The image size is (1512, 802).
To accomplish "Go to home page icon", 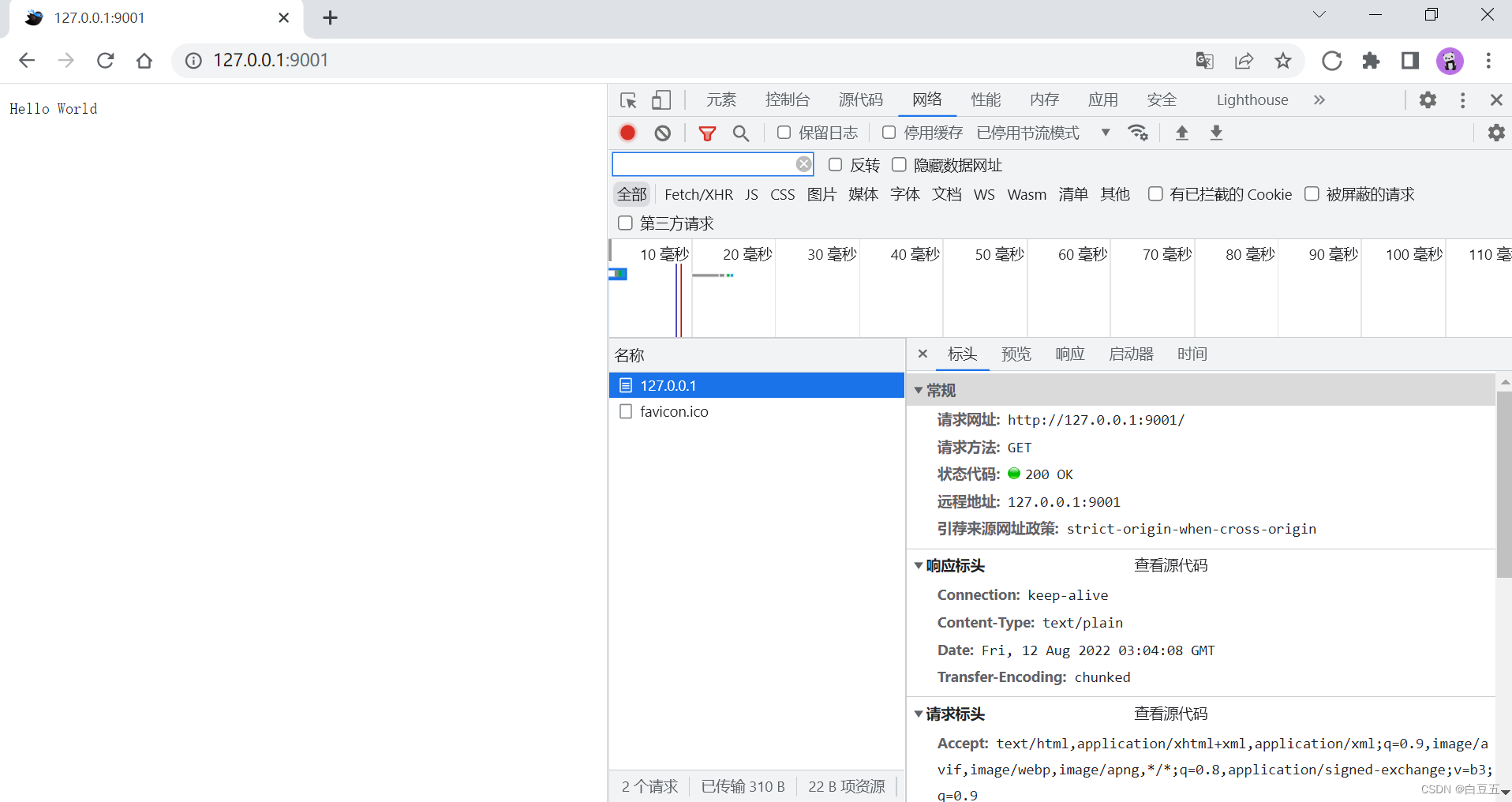I will click(x=144, y=61).
